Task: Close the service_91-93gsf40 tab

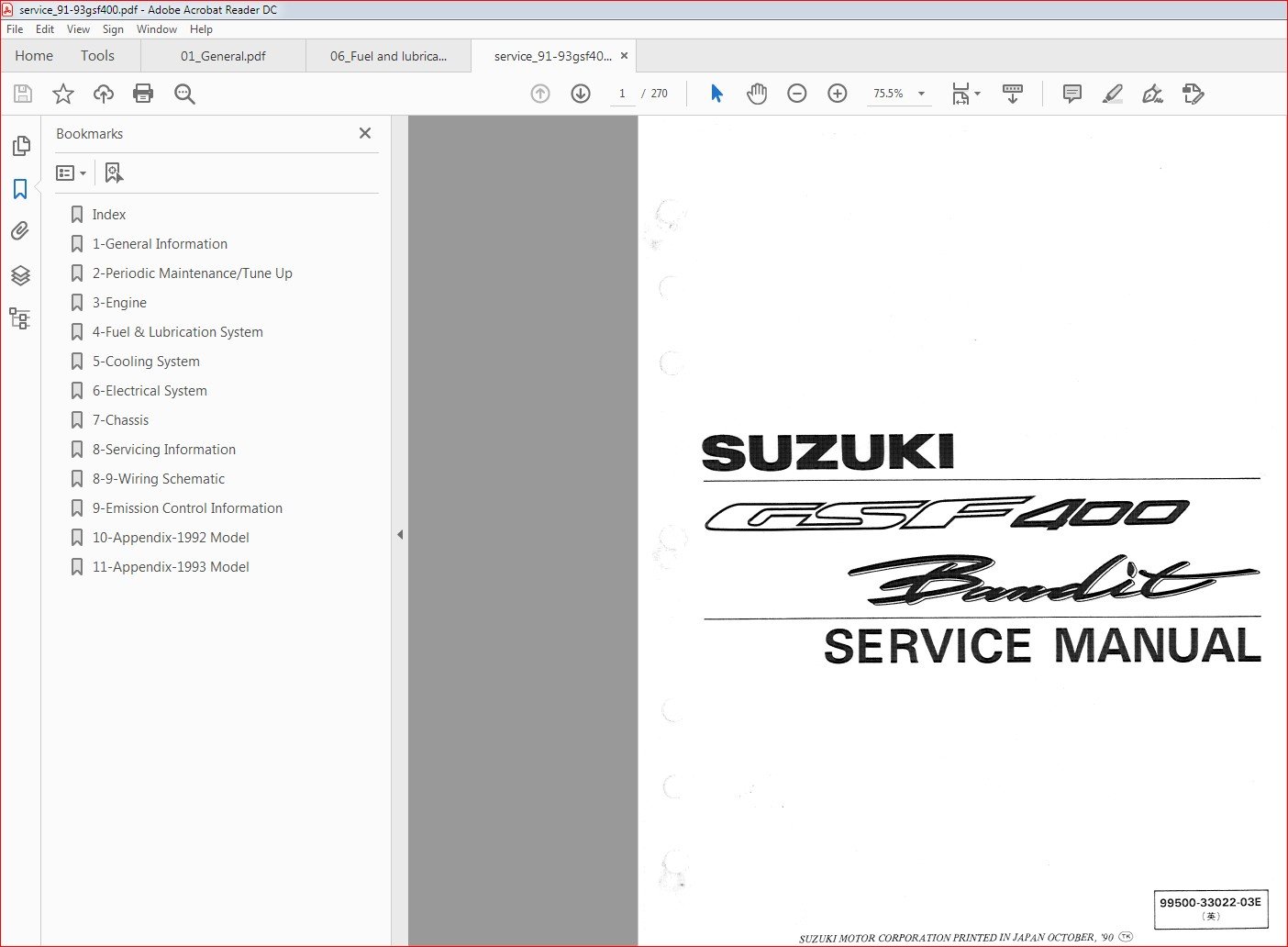Action: [625, 56]
